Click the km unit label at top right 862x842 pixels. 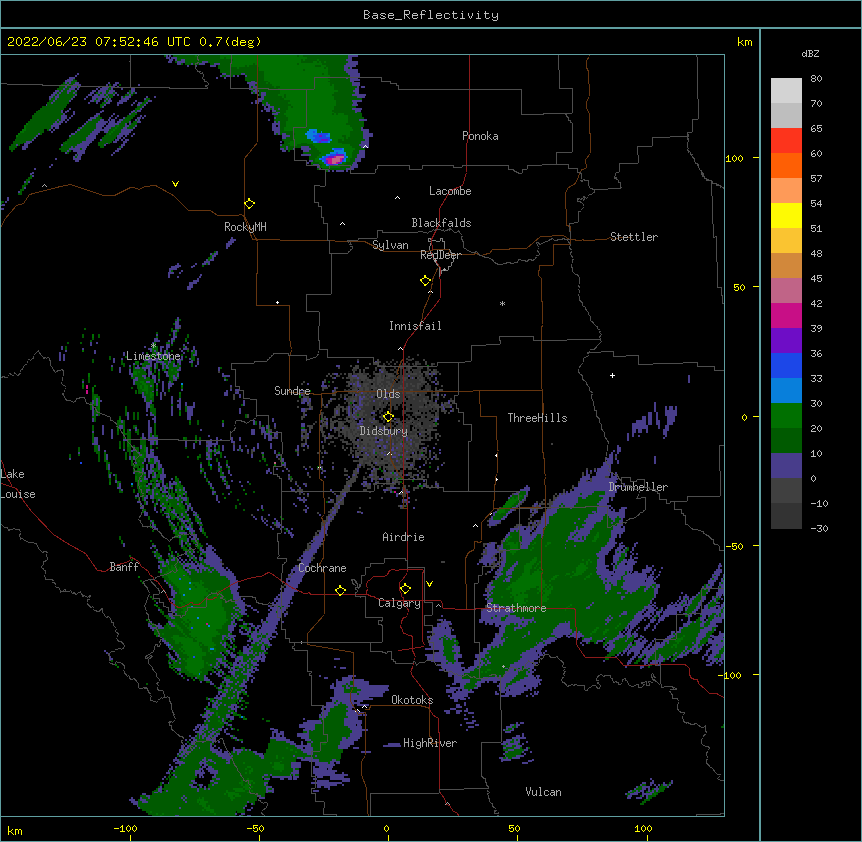[744, 42]
